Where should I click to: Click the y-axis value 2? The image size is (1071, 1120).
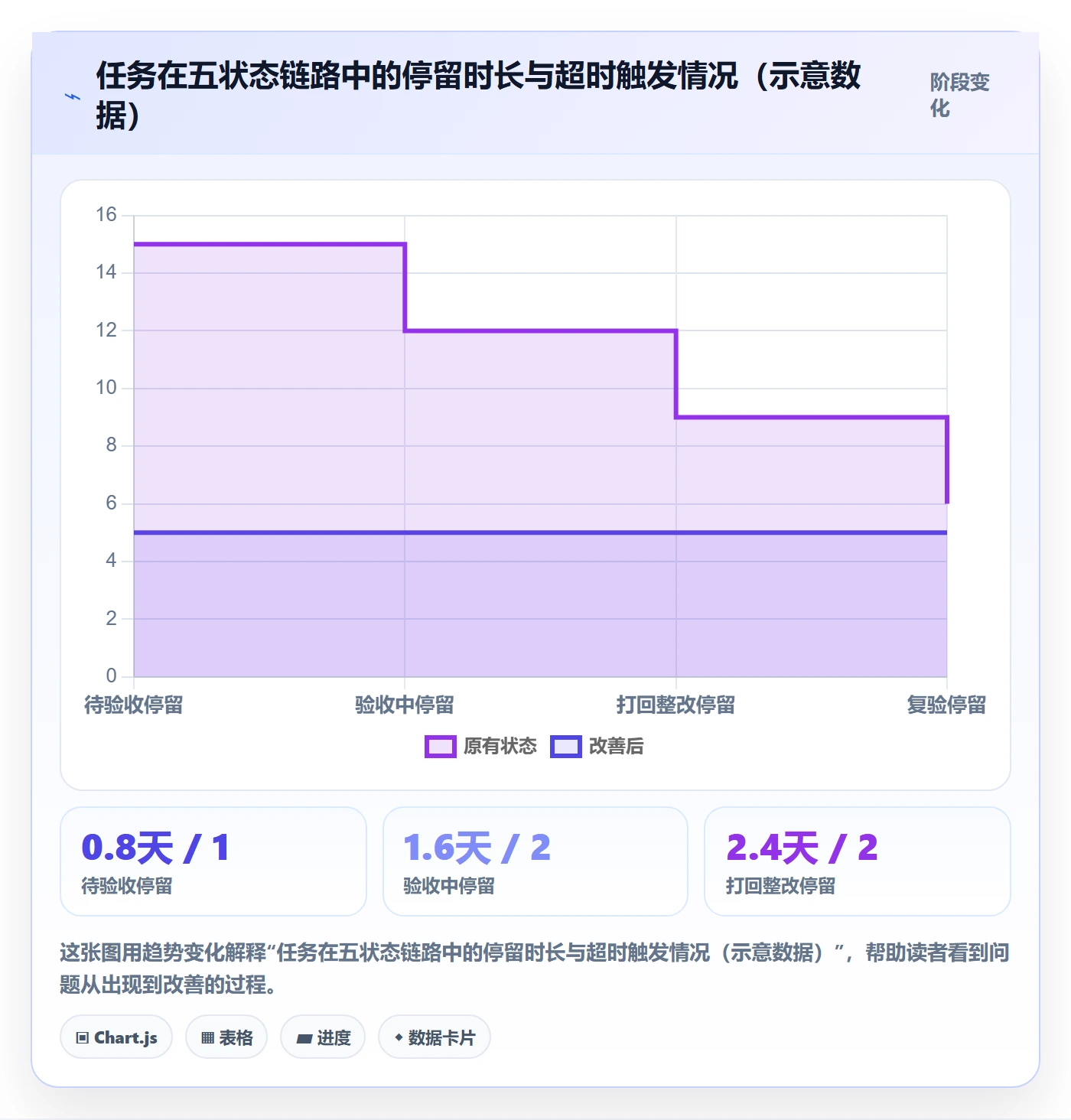click(x=112, y=618)
